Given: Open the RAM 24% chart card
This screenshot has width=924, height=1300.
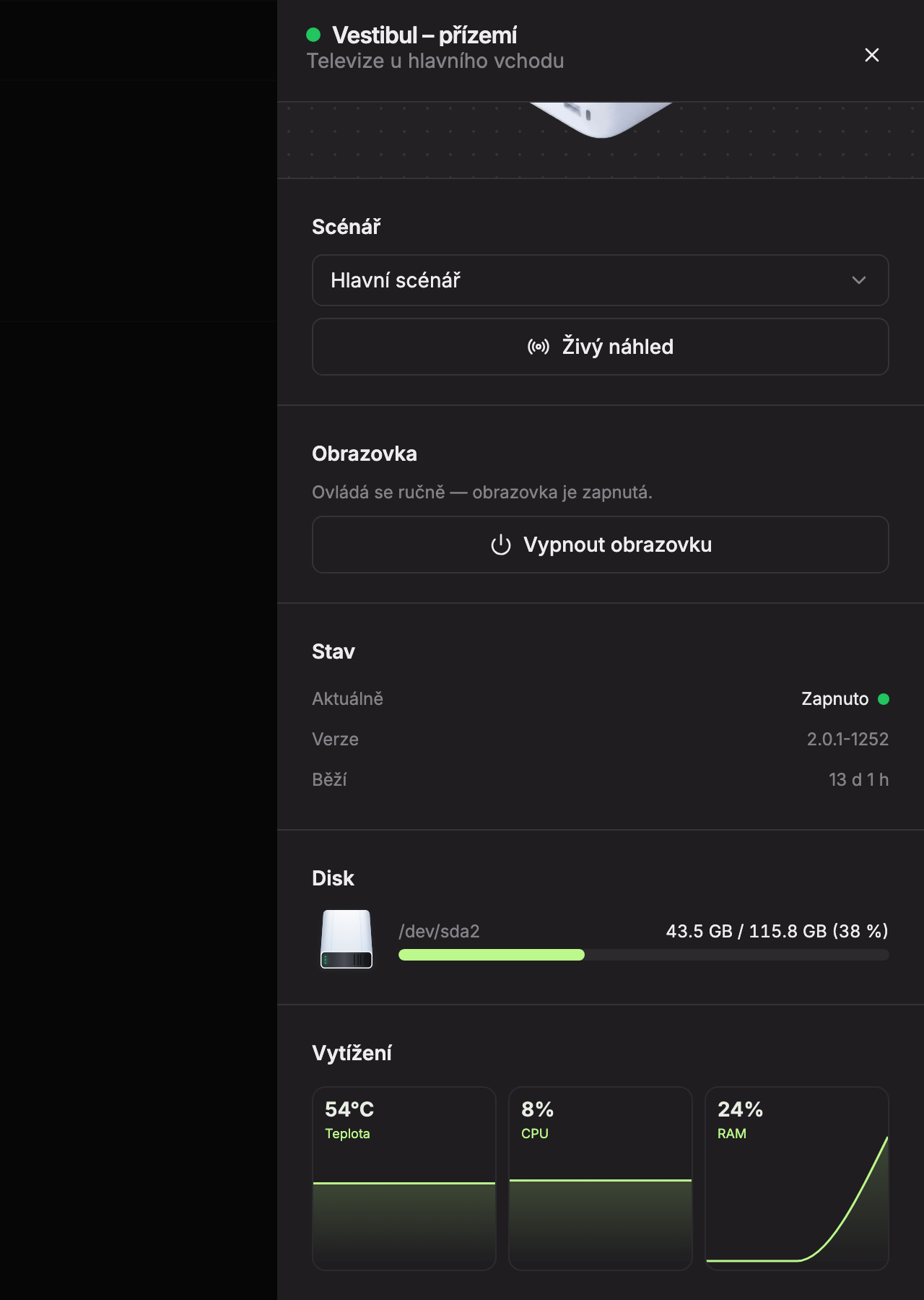Looking at the screenshot, I should pyautogui.click(x=797, y=1179).
